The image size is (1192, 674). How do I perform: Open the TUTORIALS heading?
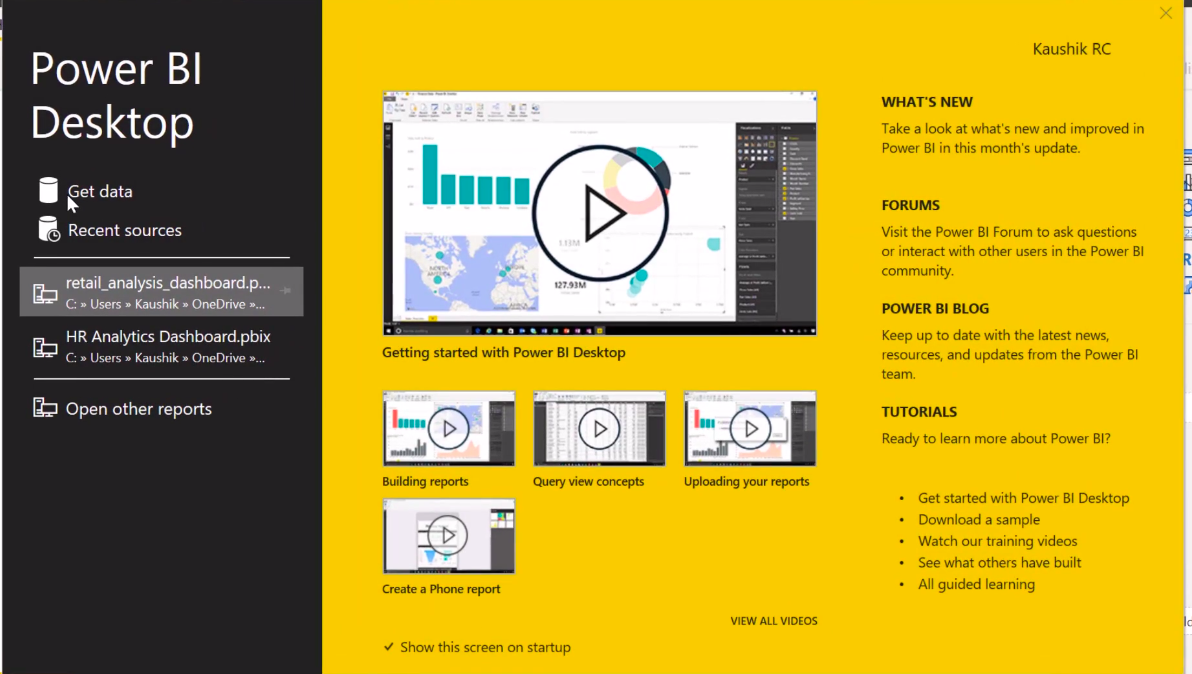(919, 412)
